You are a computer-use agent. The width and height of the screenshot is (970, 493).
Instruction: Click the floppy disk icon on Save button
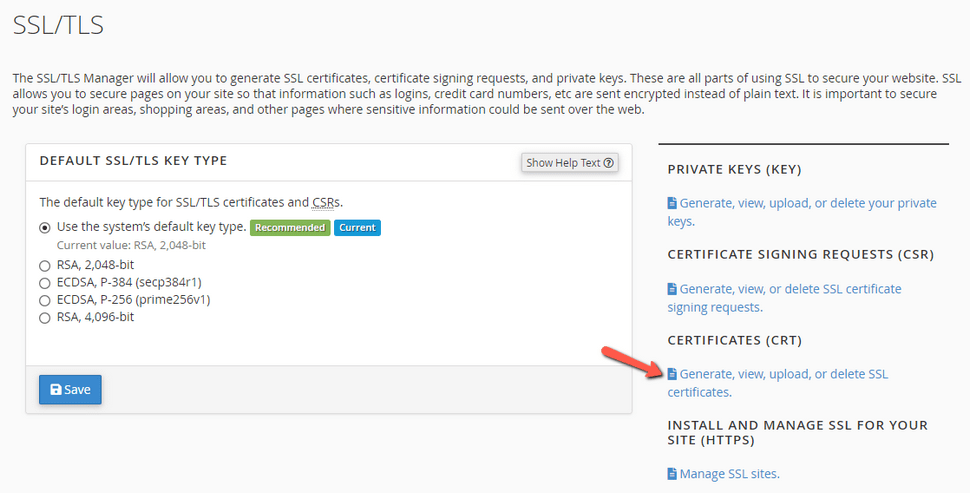point(56,390)
